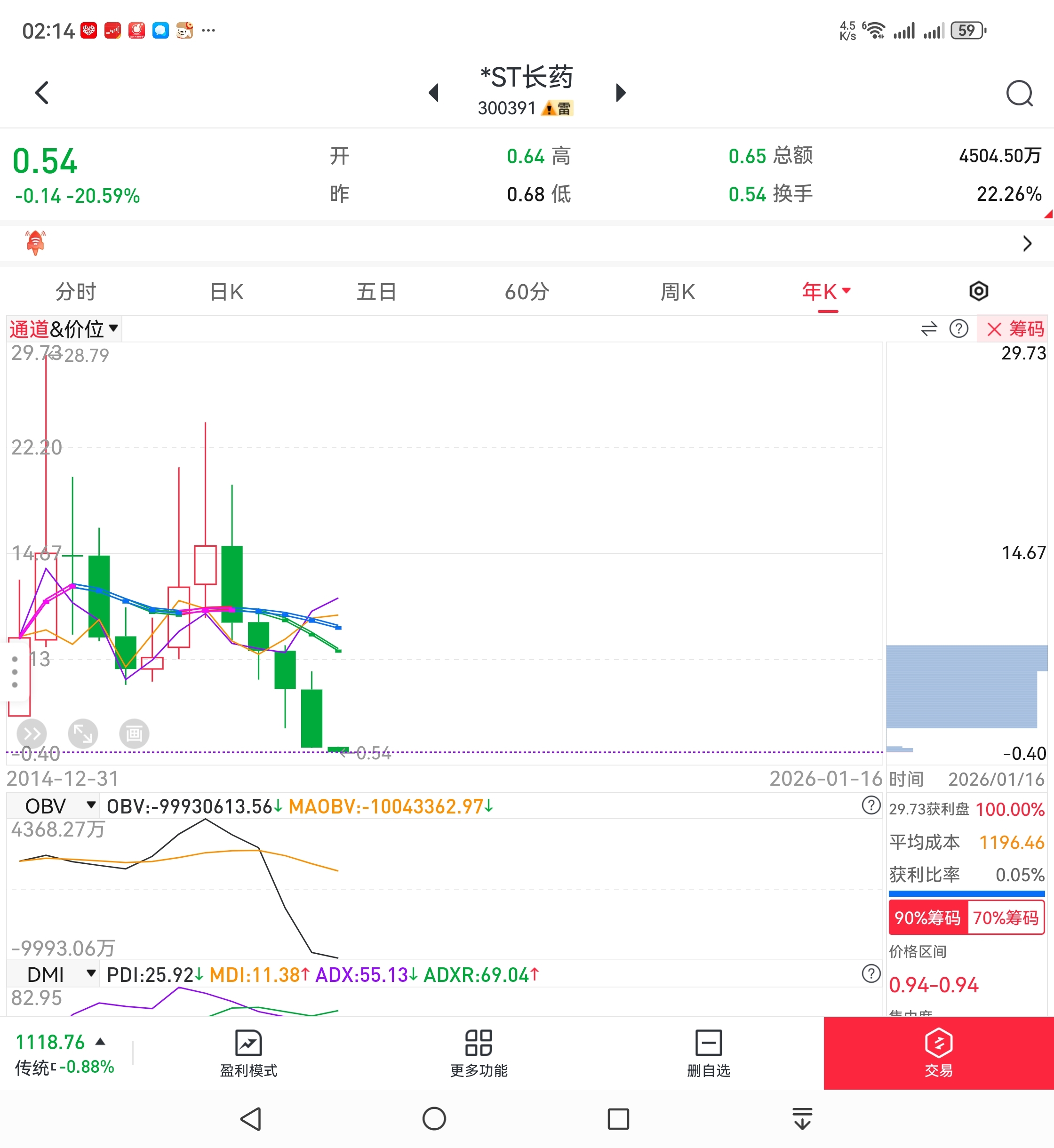Switch to 日K tab

226,292
